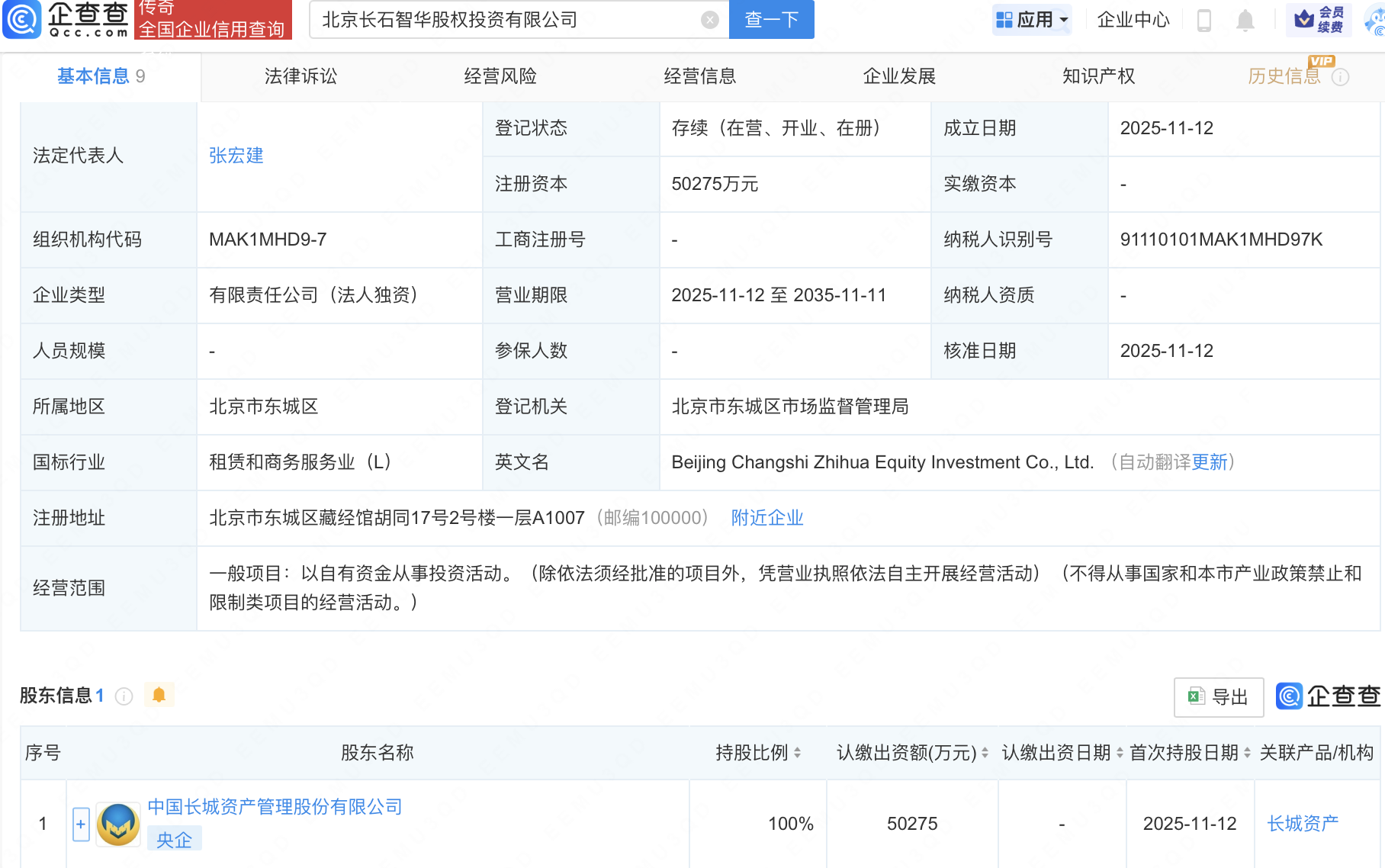Open notifications bell in the header

pos(1245,20)
